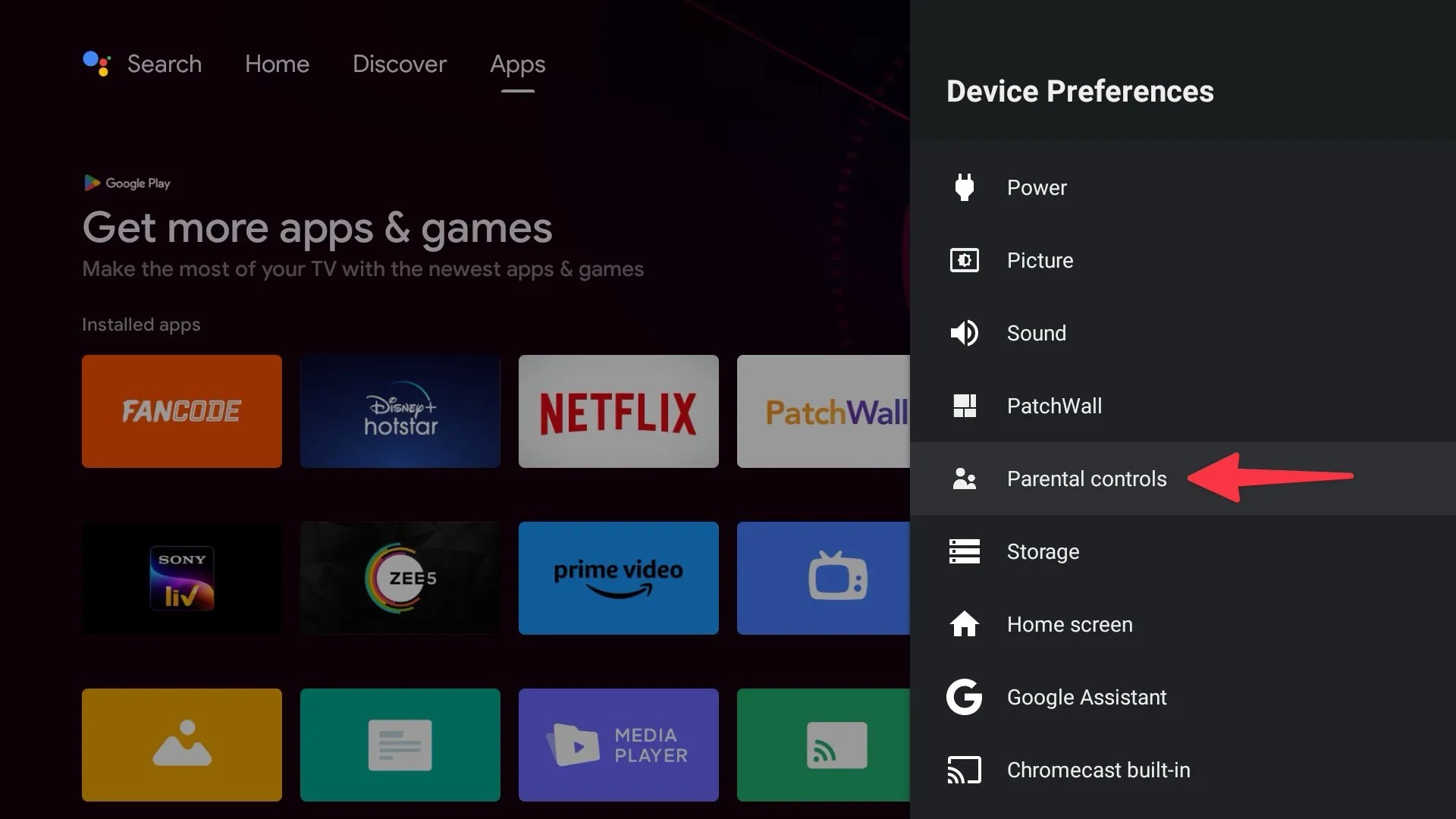1456x819 pixels.
Task: Launch Prime Video
Action: [x=618, y=577]
